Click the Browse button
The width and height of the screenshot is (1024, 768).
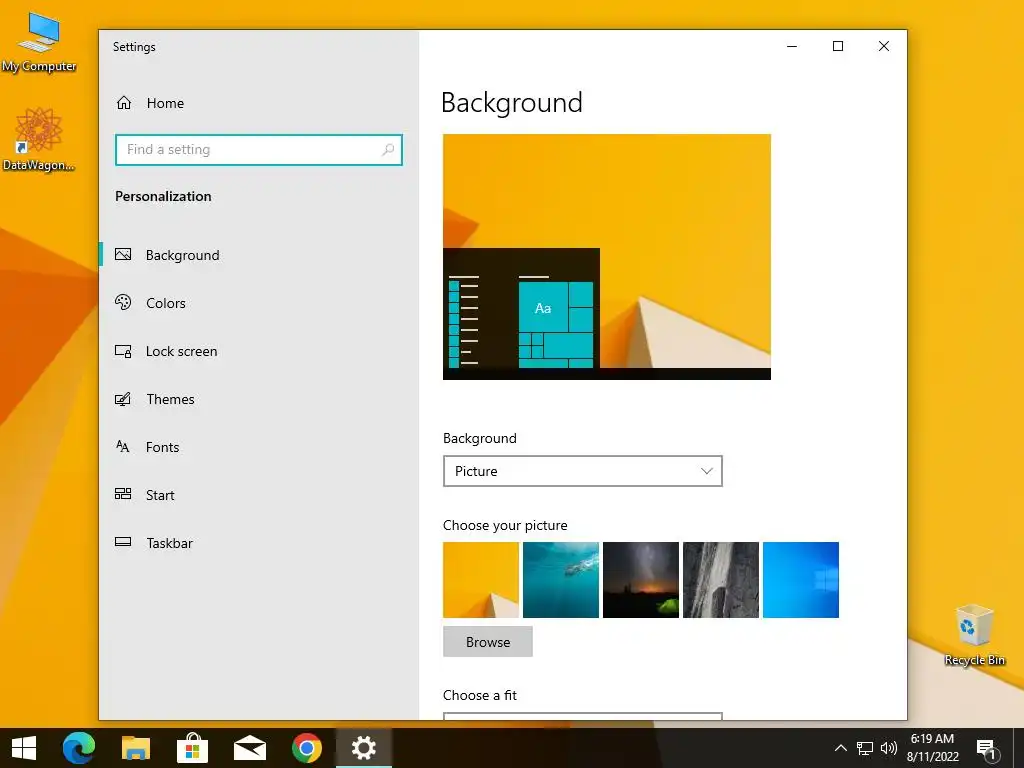pos(488,642)
